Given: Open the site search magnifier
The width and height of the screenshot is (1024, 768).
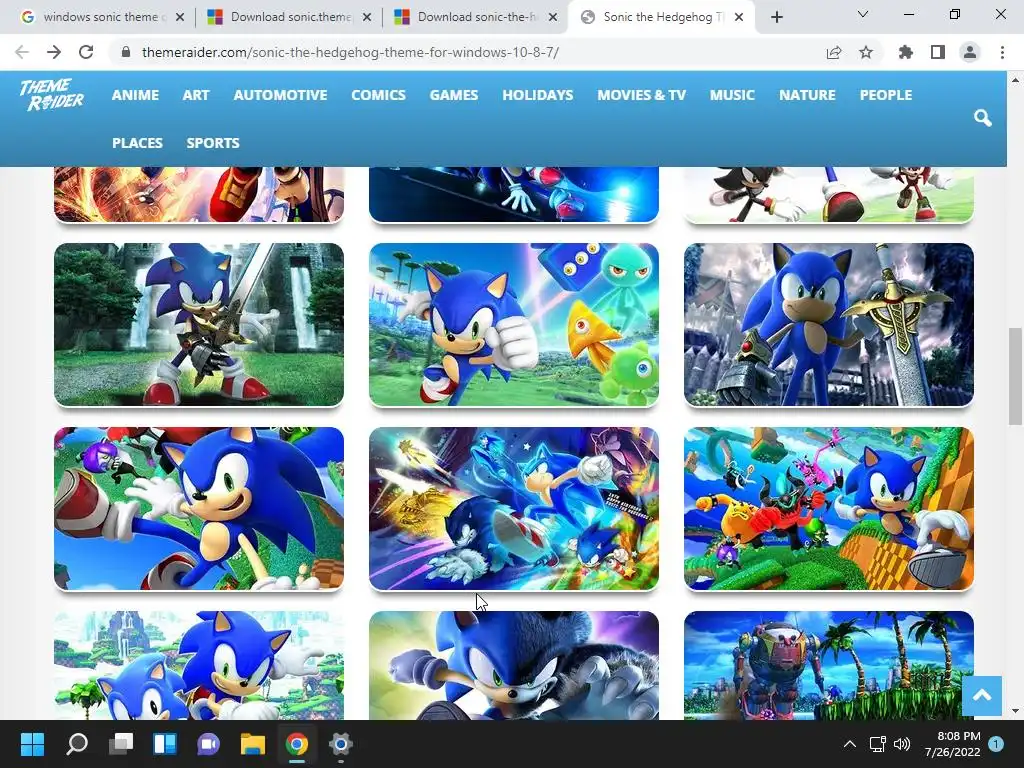Looking at the screenshot, I should [x=983, y=118].
